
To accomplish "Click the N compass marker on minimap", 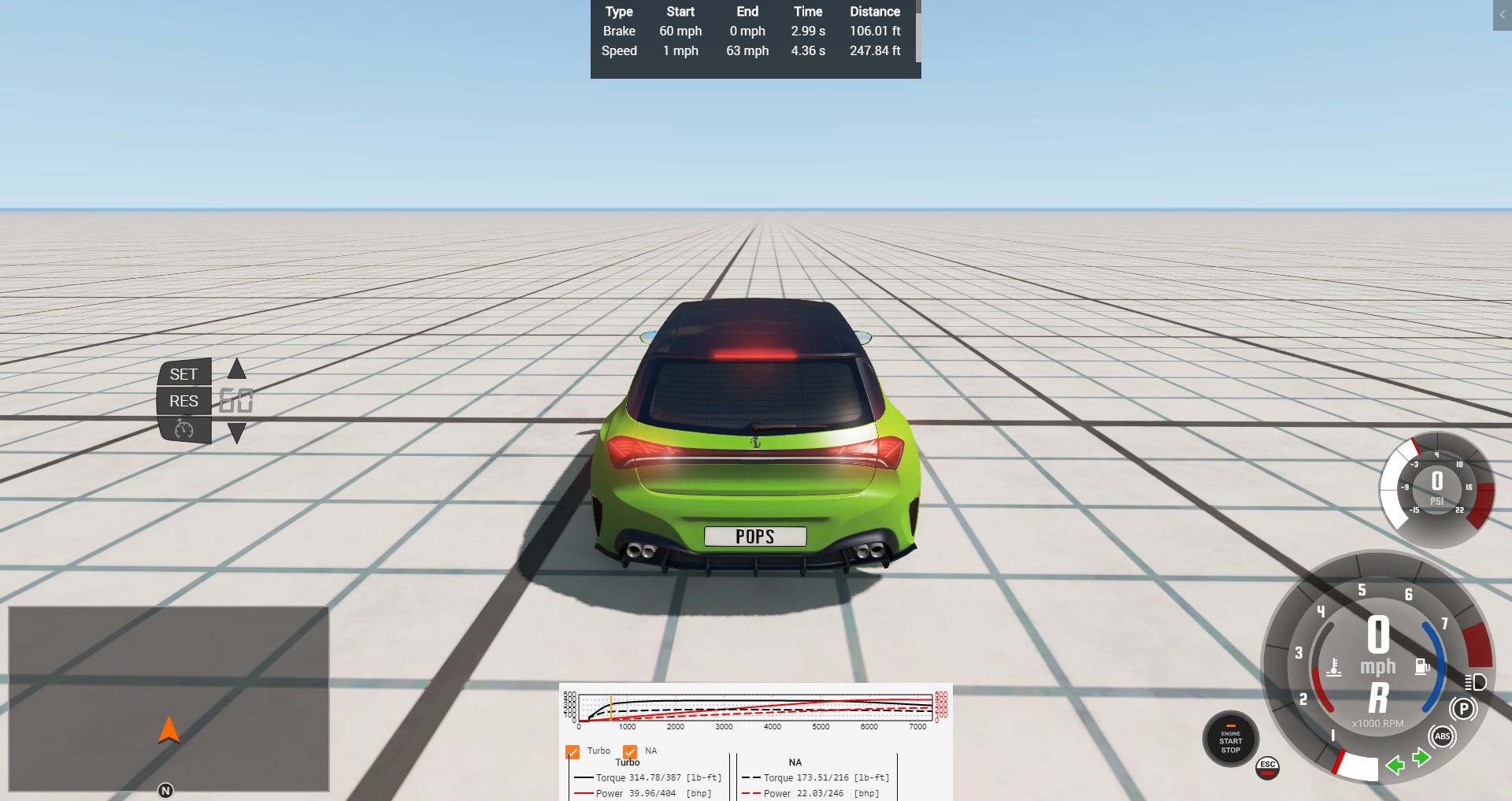I will [165, 791].
